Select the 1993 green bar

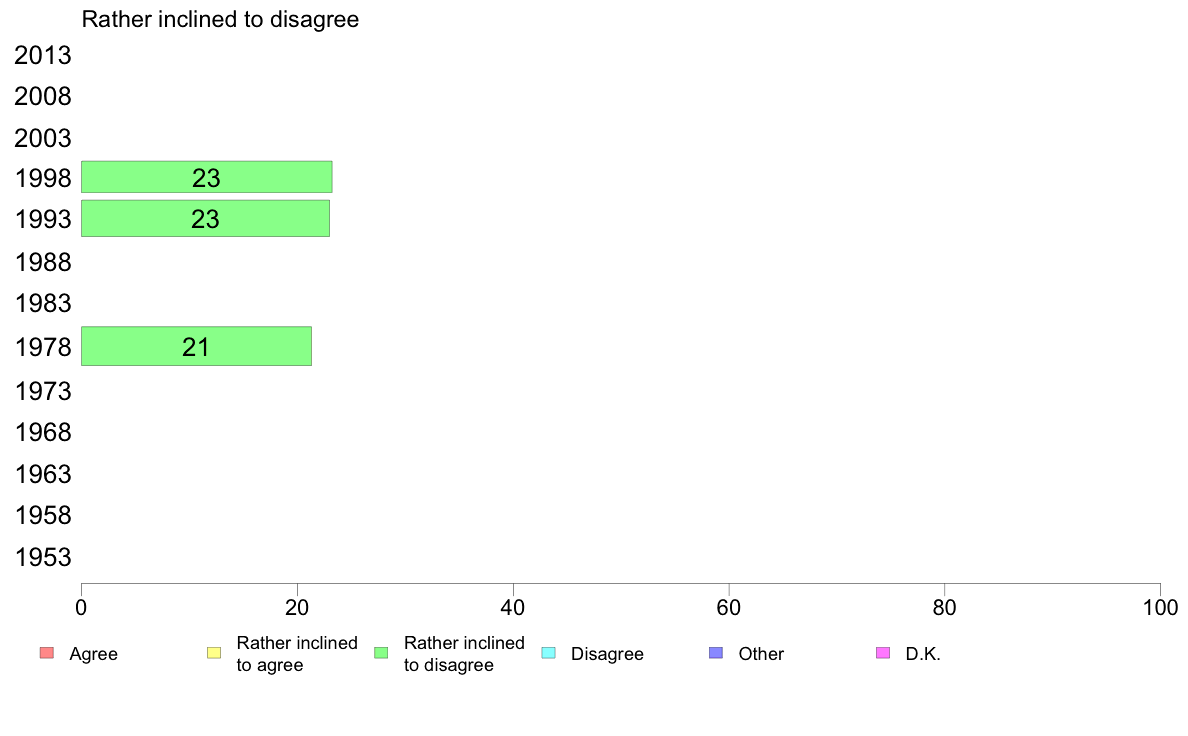pyautogui.click(x=205, y=218)
